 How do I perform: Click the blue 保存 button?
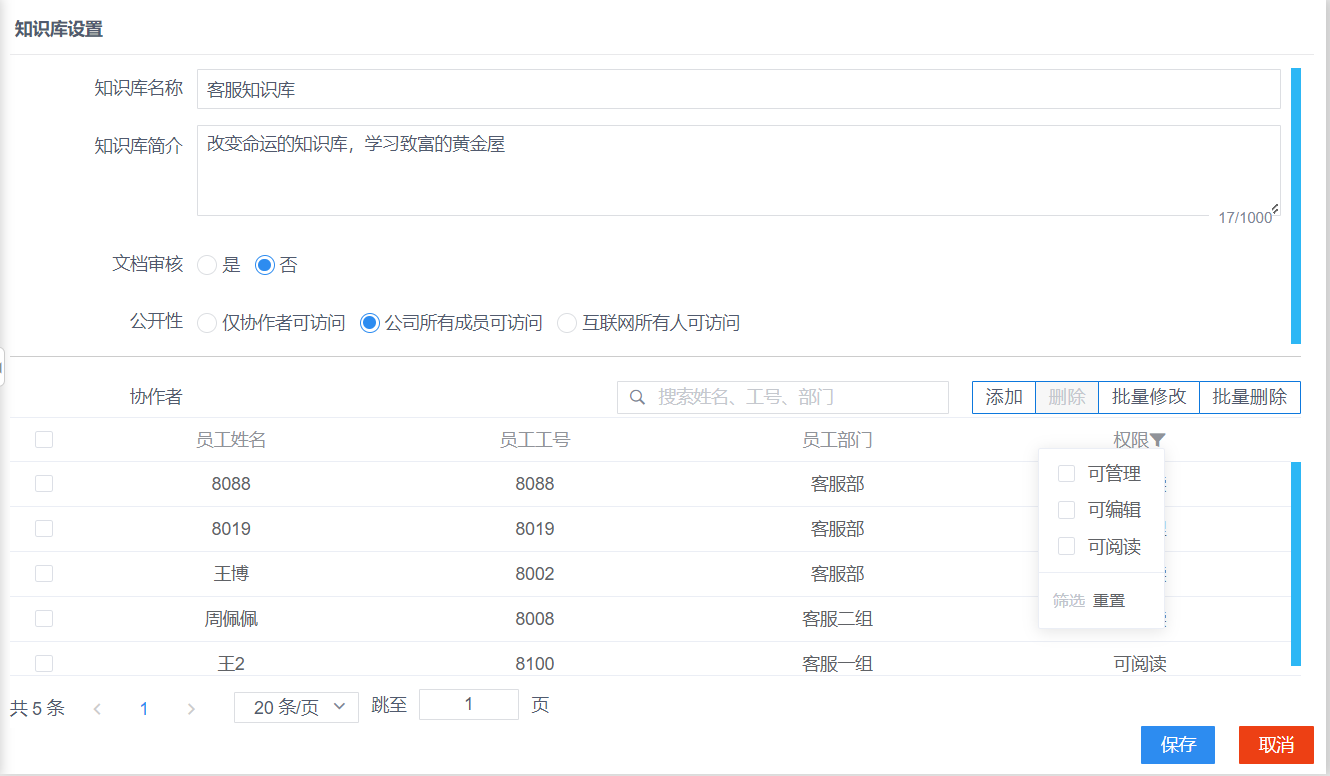[1178, 745]
